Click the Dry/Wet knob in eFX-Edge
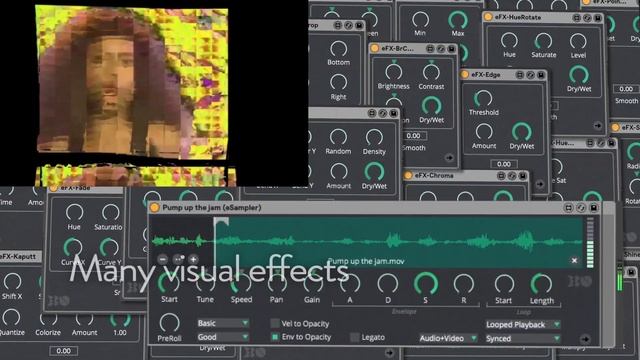640x360 pixels. pyautogui.click(x=522, y=131)
